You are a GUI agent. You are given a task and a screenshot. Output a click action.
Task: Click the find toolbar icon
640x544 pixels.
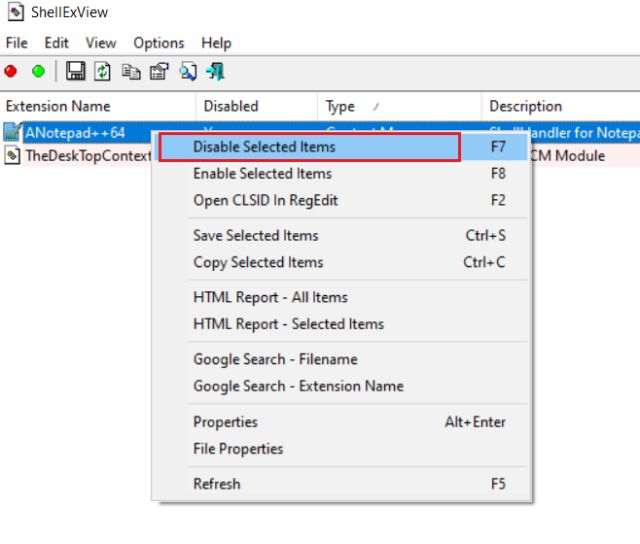(187, 71)
